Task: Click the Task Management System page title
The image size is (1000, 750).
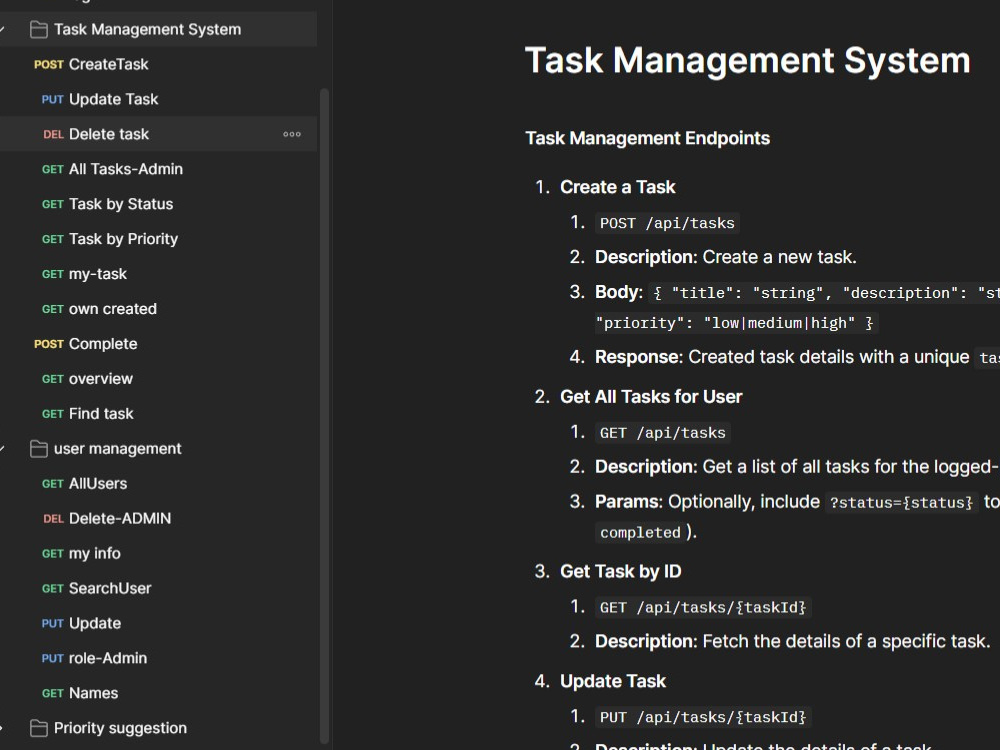Action: coord(747,61)
